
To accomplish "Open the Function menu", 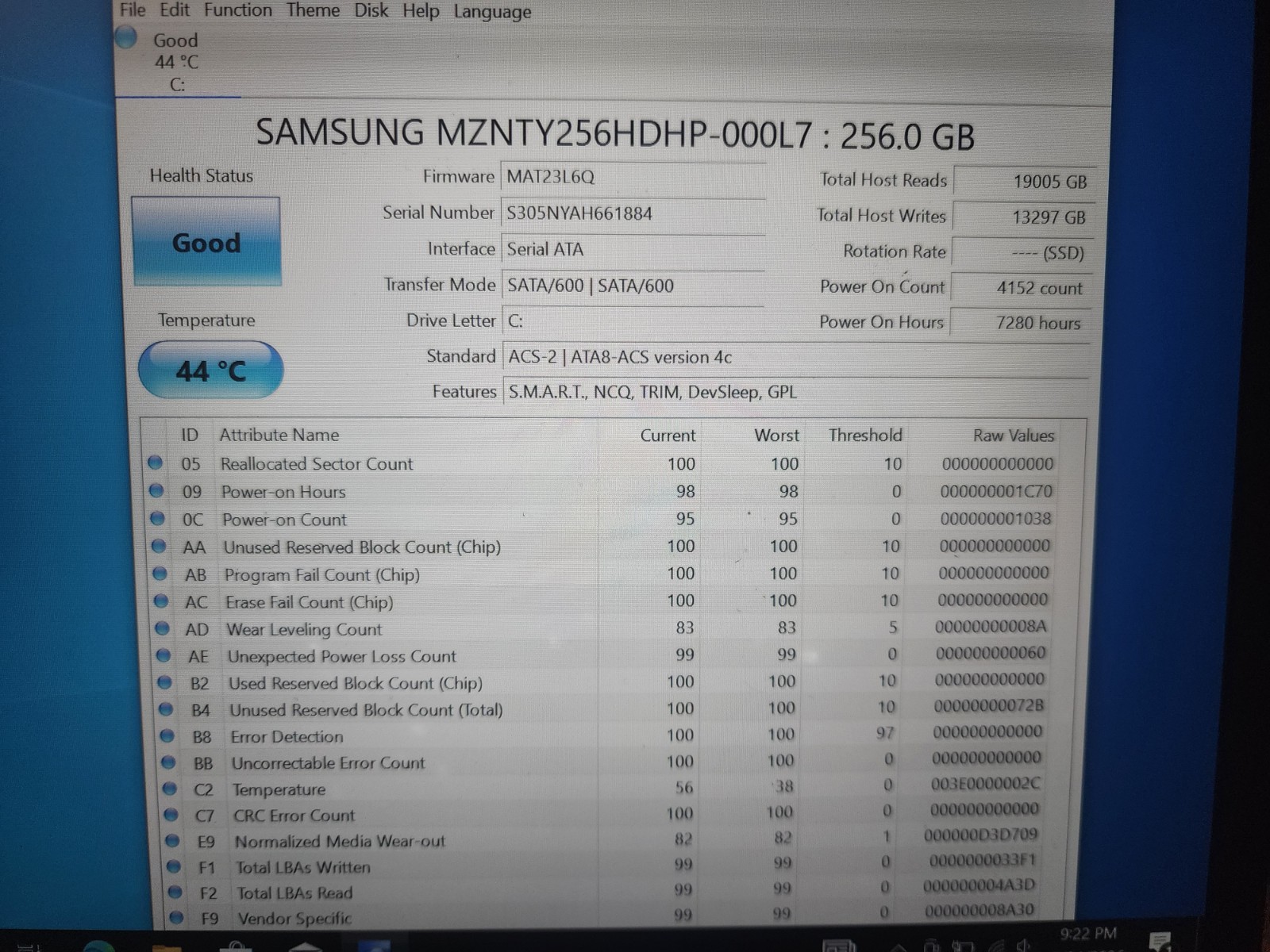I will click(x=237, y=10).
